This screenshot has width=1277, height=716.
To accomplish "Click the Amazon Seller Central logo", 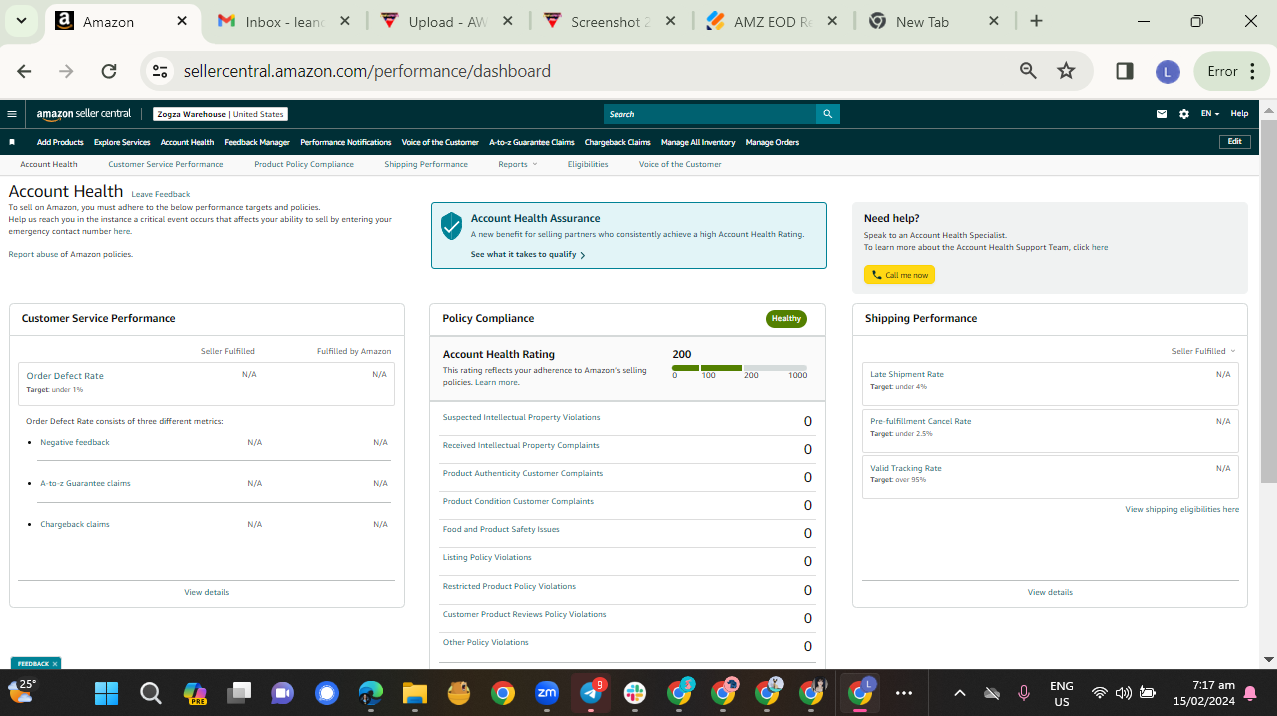I will [84, 114].
